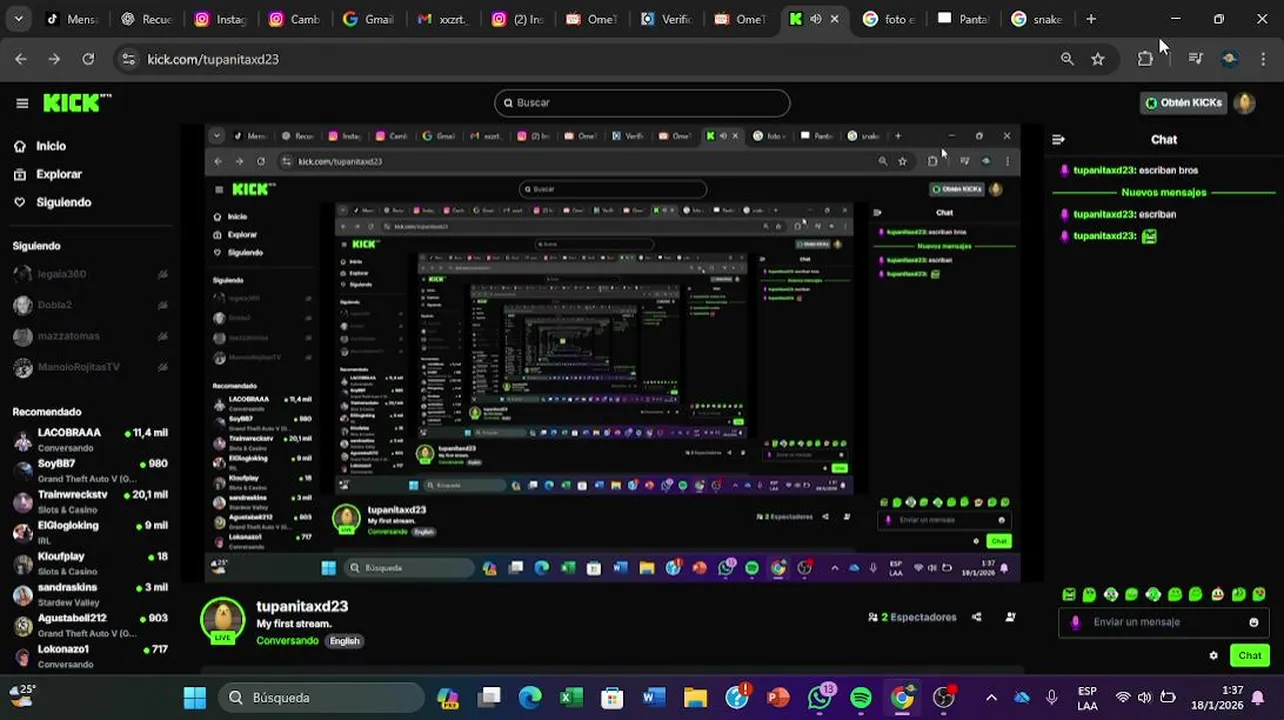Open recommended channel sandraskins
Viewport: 1284px width, 720px height.
90,595
